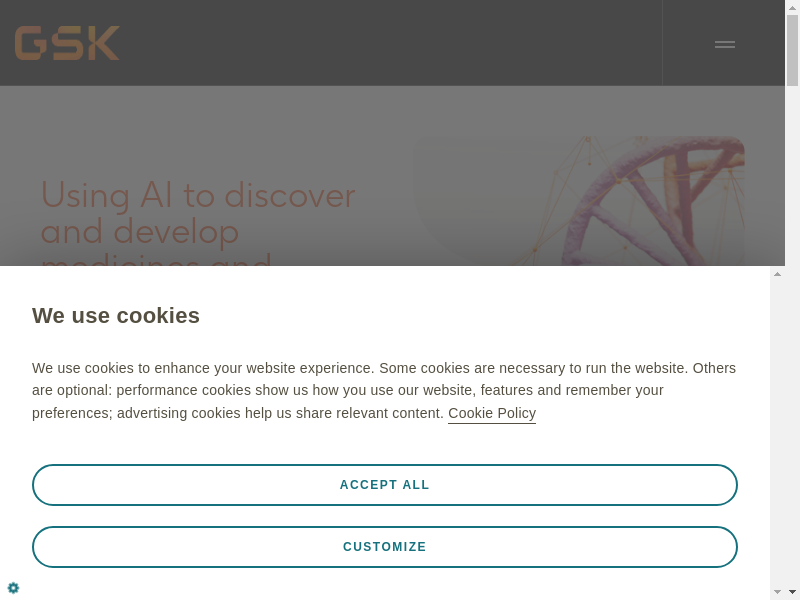Click the page scrollbar up arrow
800x600 pixels.
(792, 7)
